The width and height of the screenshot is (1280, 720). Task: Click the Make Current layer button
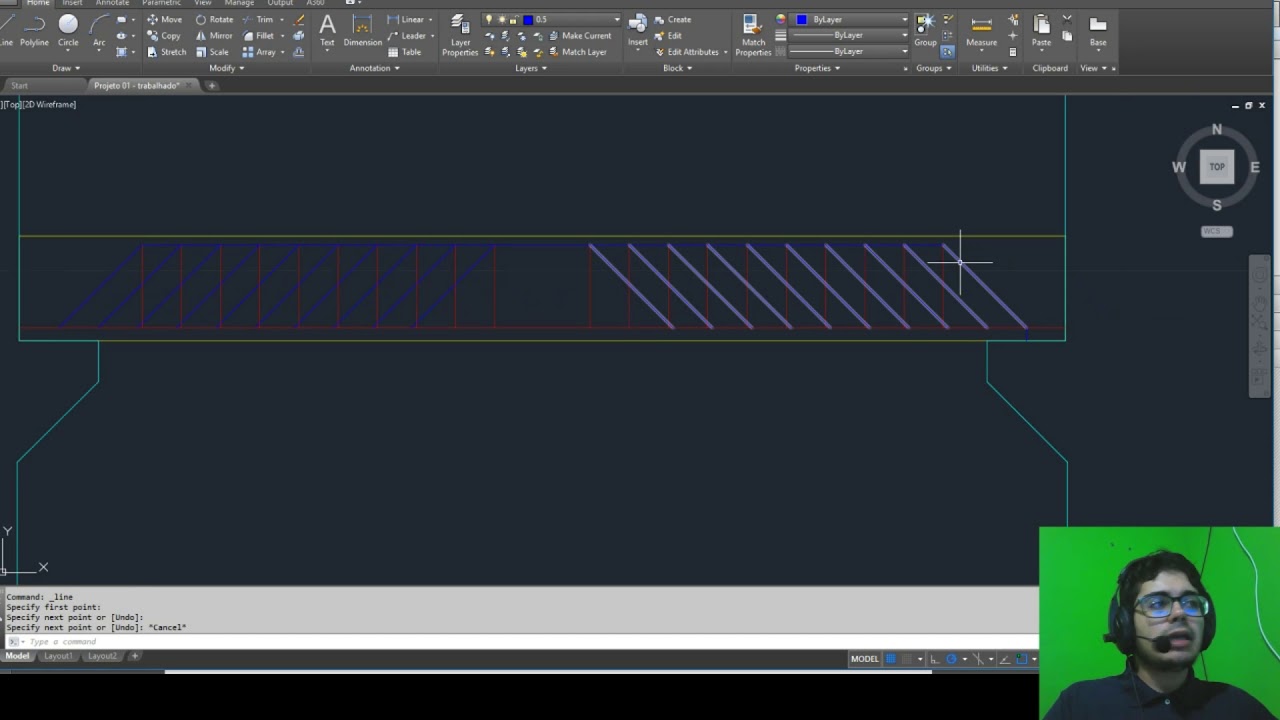coord(580,36)
